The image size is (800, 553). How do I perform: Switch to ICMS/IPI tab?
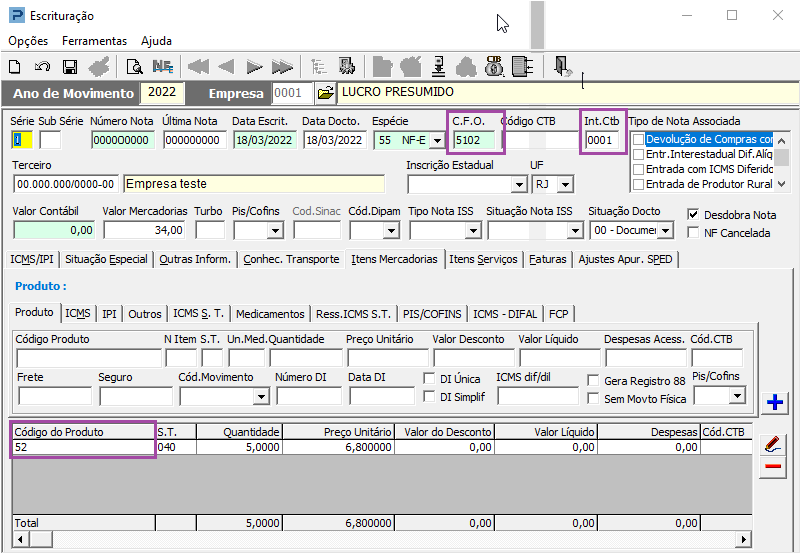click(32, 259)
